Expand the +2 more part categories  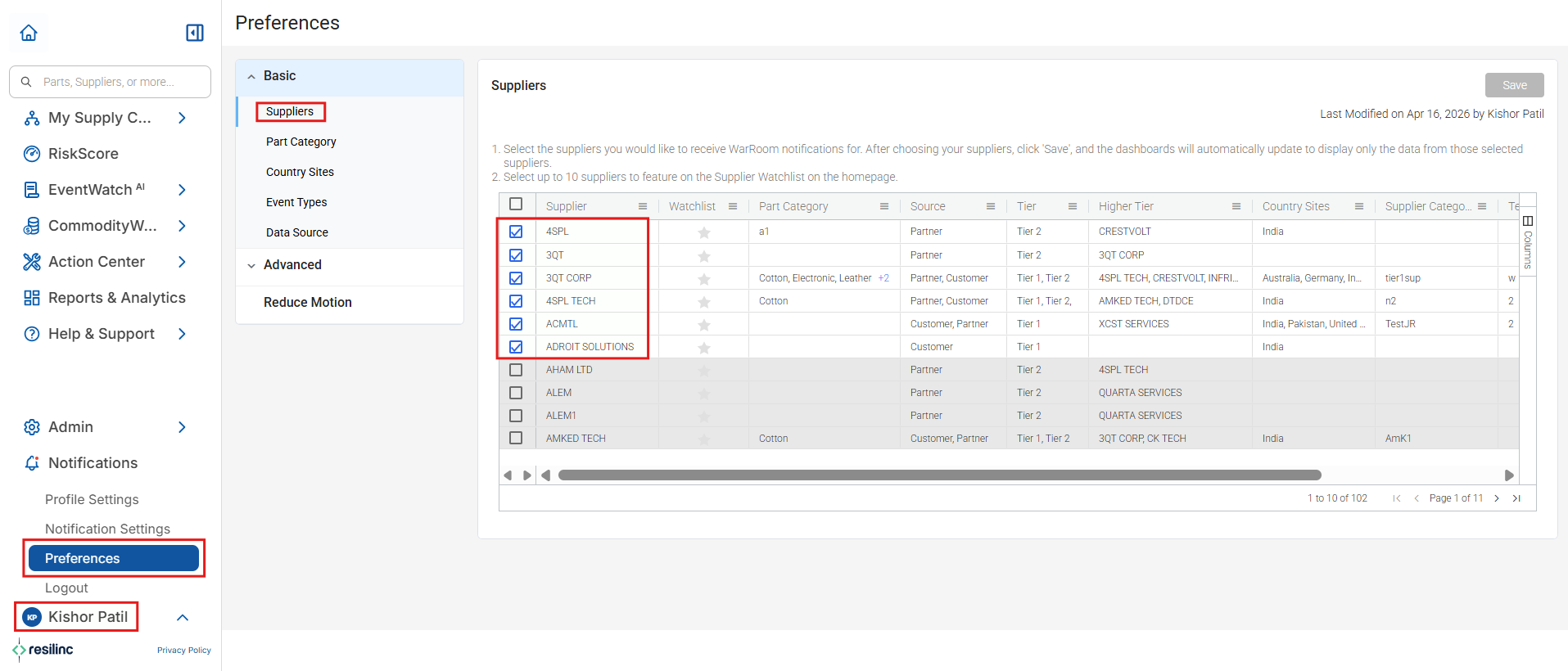(883, 278)
